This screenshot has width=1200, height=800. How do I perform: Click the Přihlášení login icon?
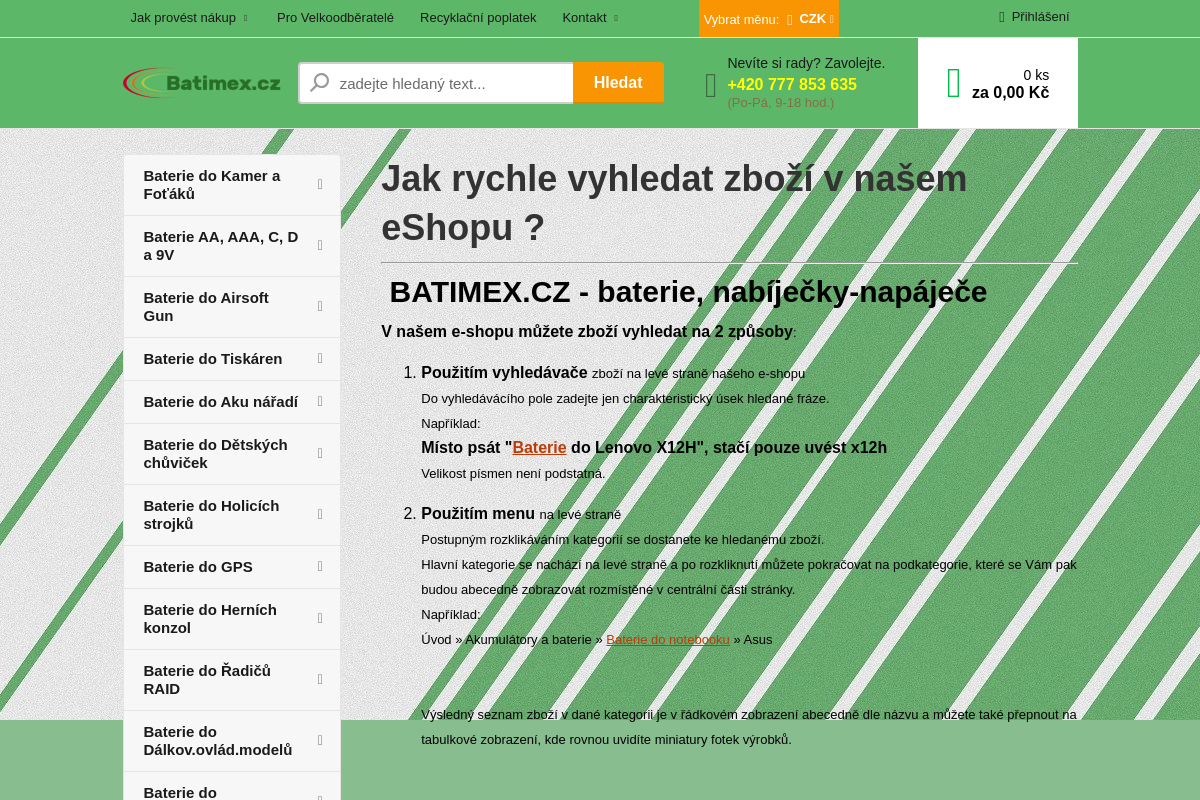tap(1000, 16)
